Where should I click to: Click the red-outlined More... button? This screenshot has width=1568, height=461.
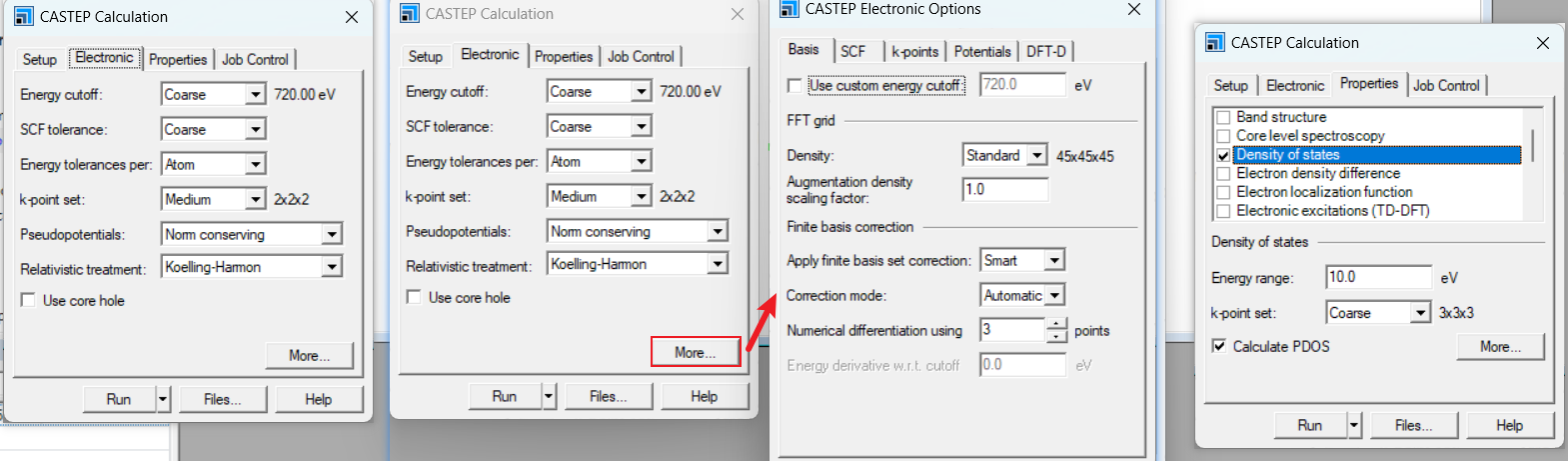point(696,352)
